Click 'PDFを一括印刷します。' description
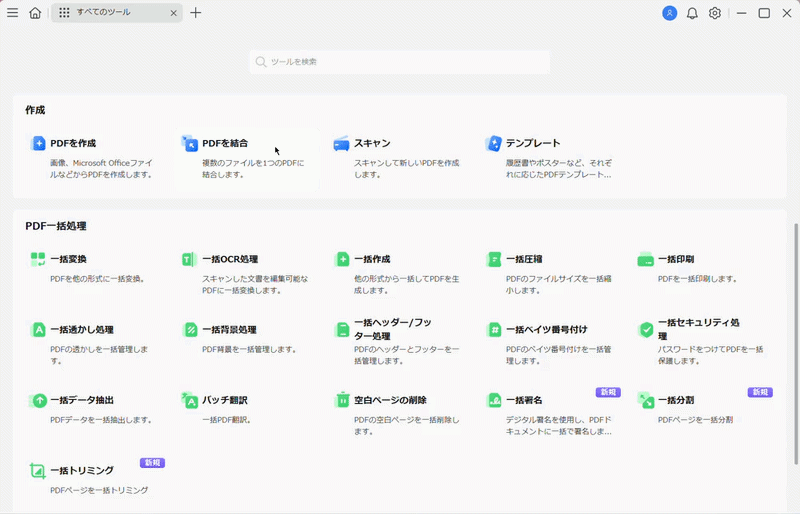 pos(697,279)
